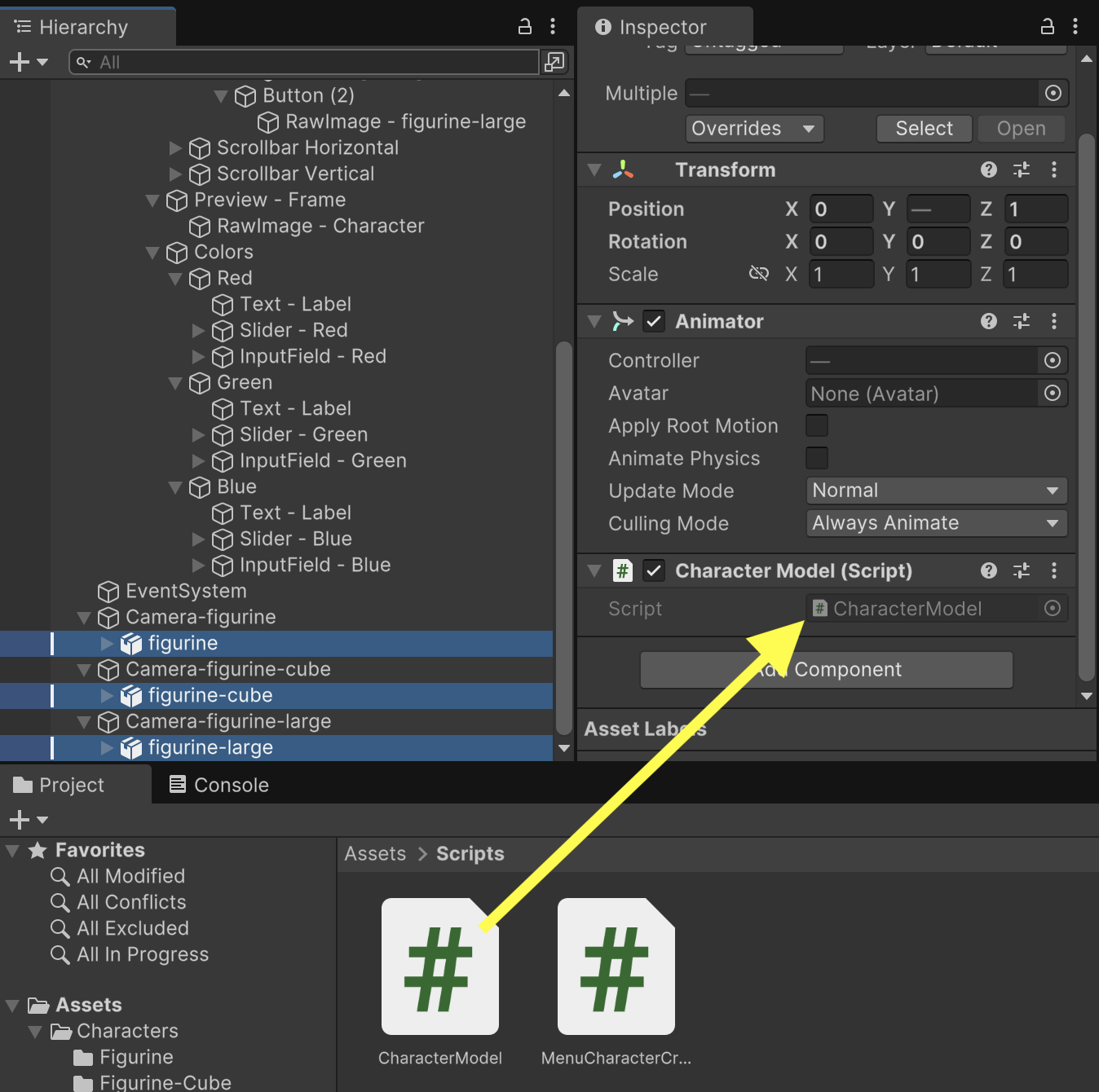Click the Avatar object picker icon

(1053, 394)
